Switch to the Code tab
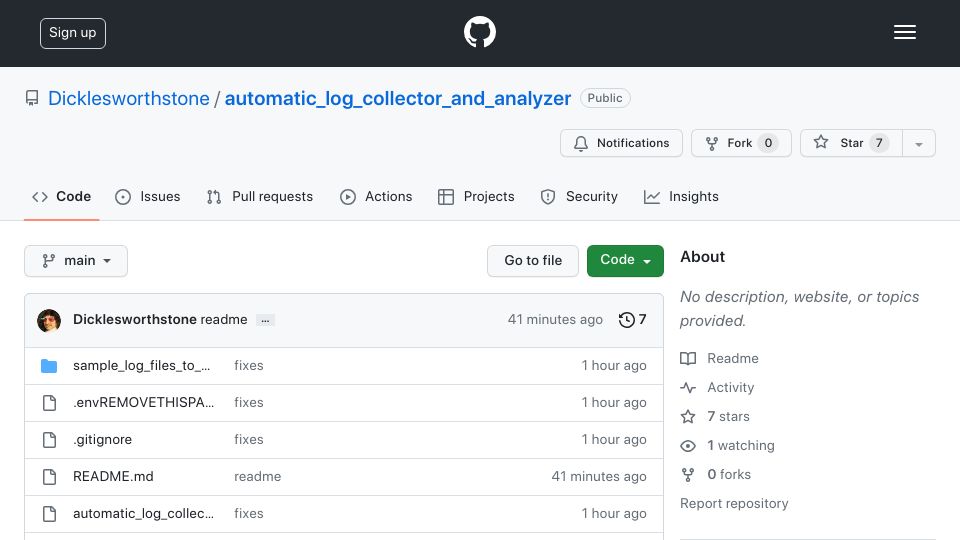Viewport: 960px width, 540px height. pos(61,197)
